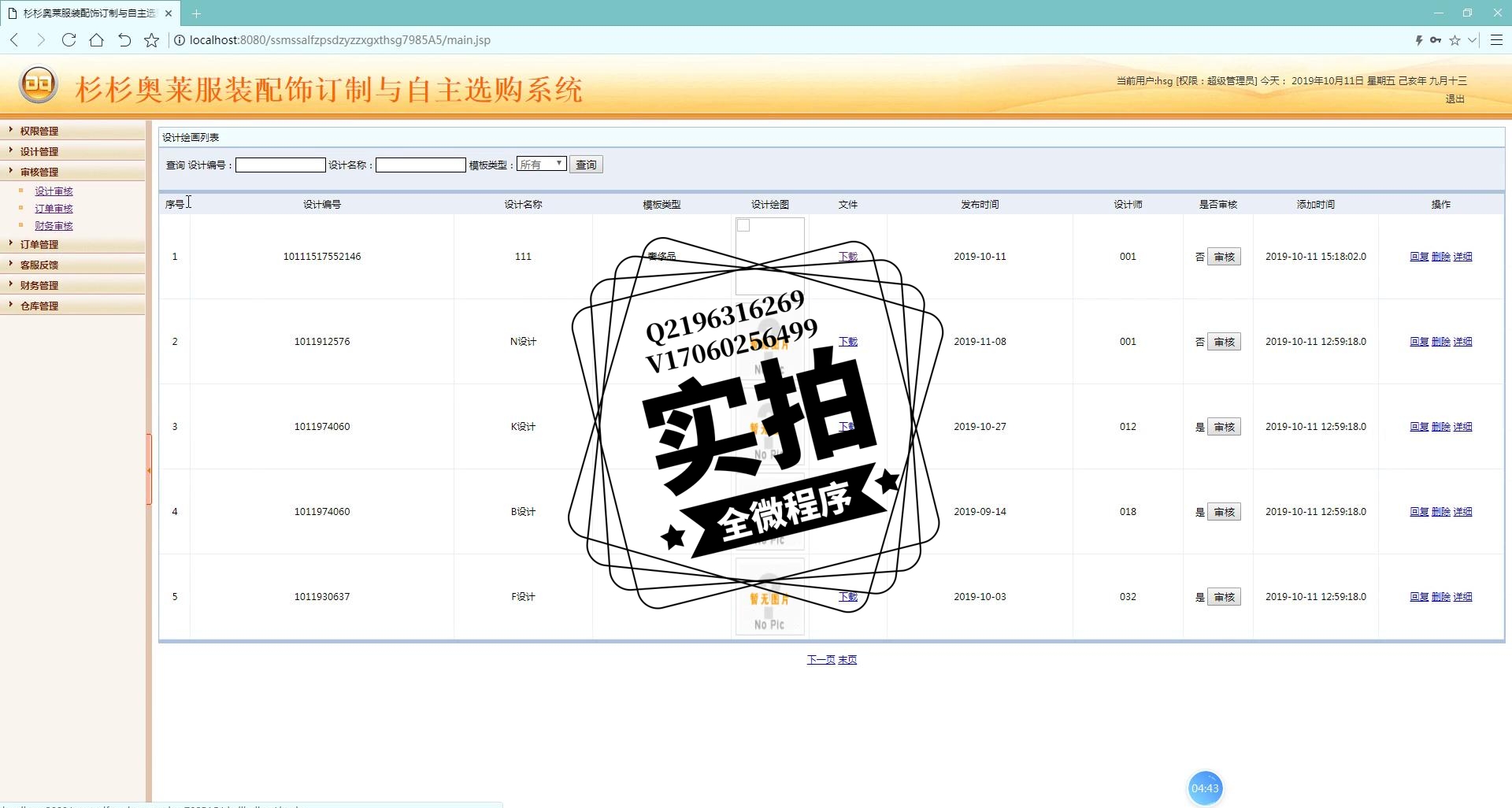Image resolution: width=1512 pixels, height=808 pixels.
Task: Bookmark page with star icon near address bar
Action: tap(151, 40)
